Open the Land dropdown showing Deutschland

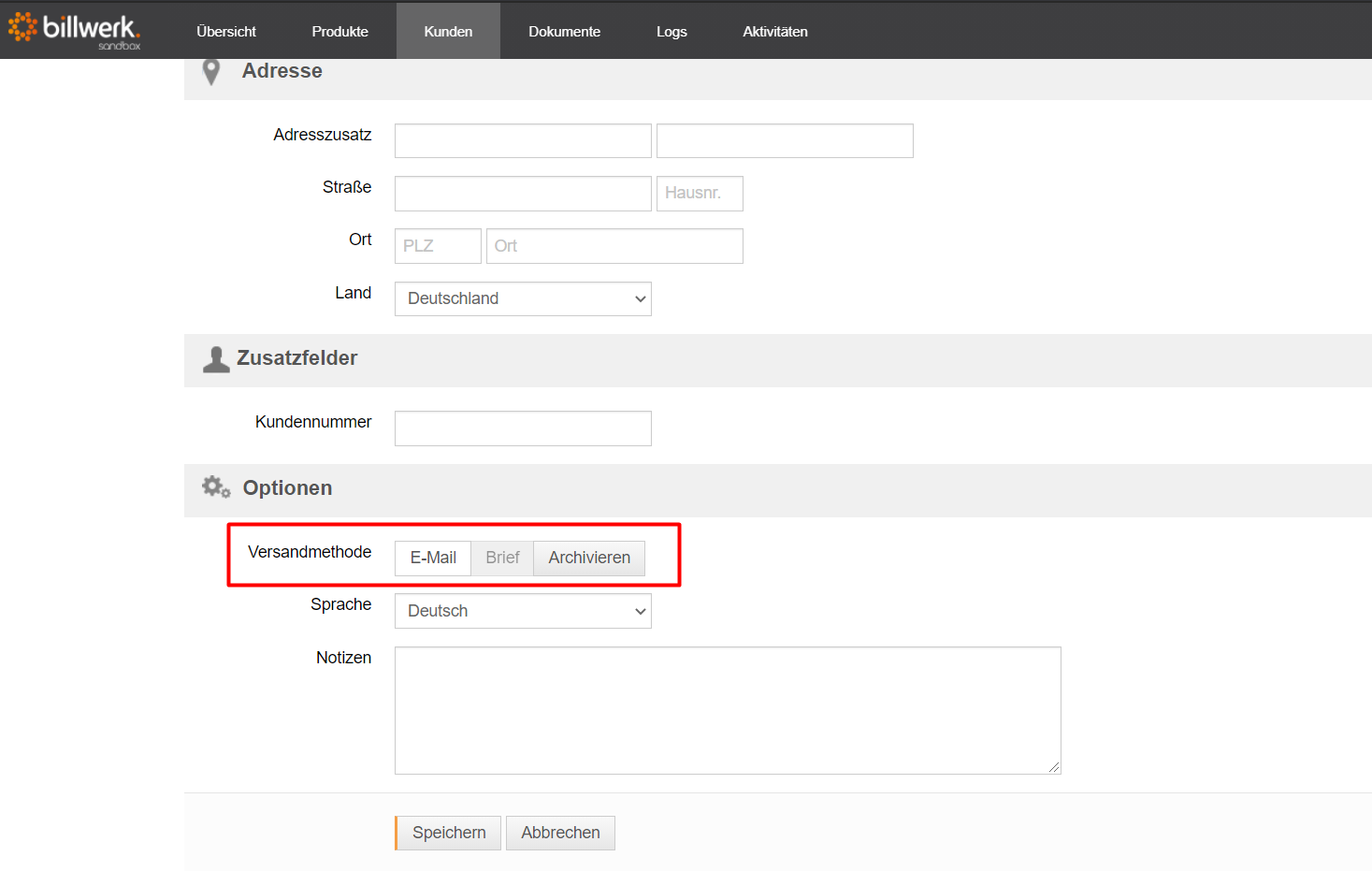523,298
